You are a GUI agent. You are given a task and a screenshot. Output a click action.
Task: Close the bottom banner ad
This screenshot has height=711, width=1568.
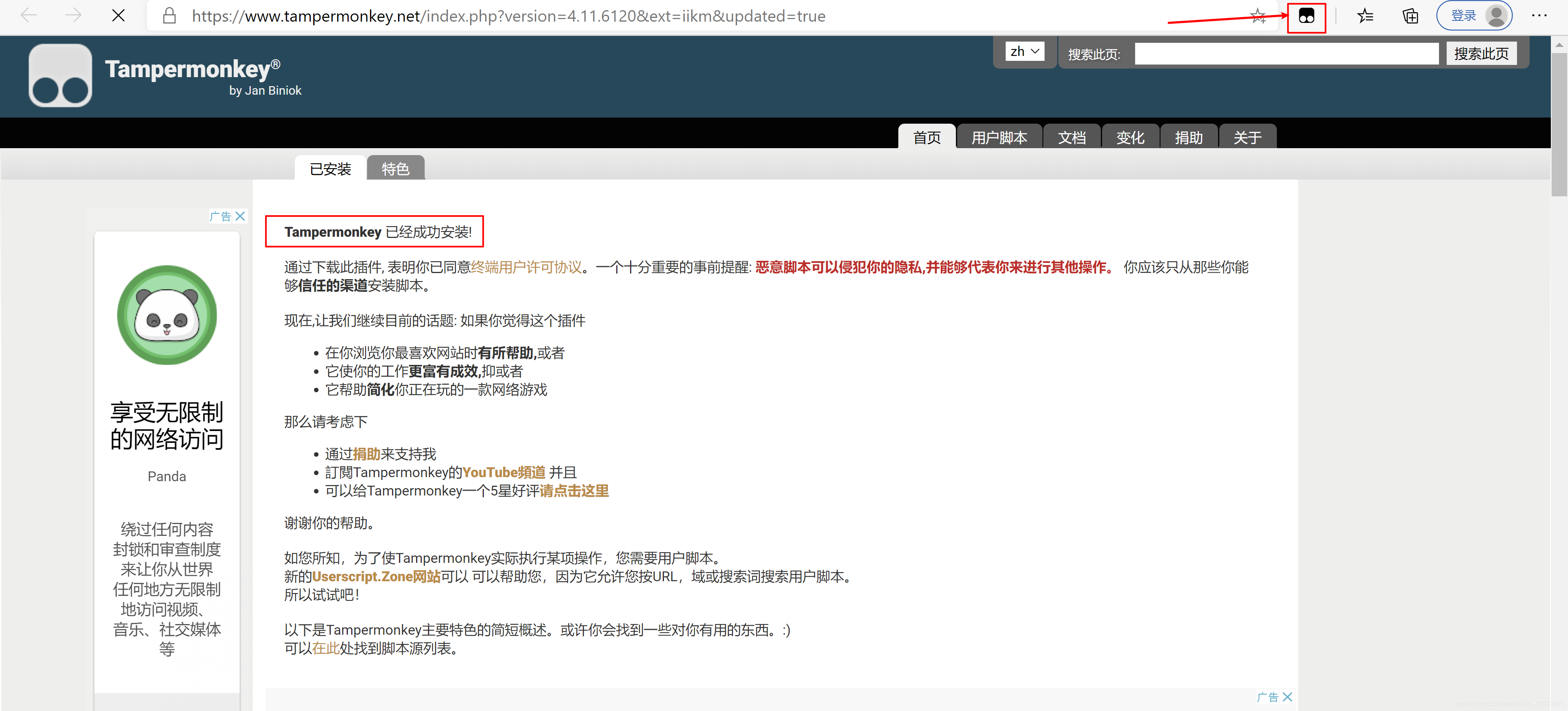(1287, 697)
